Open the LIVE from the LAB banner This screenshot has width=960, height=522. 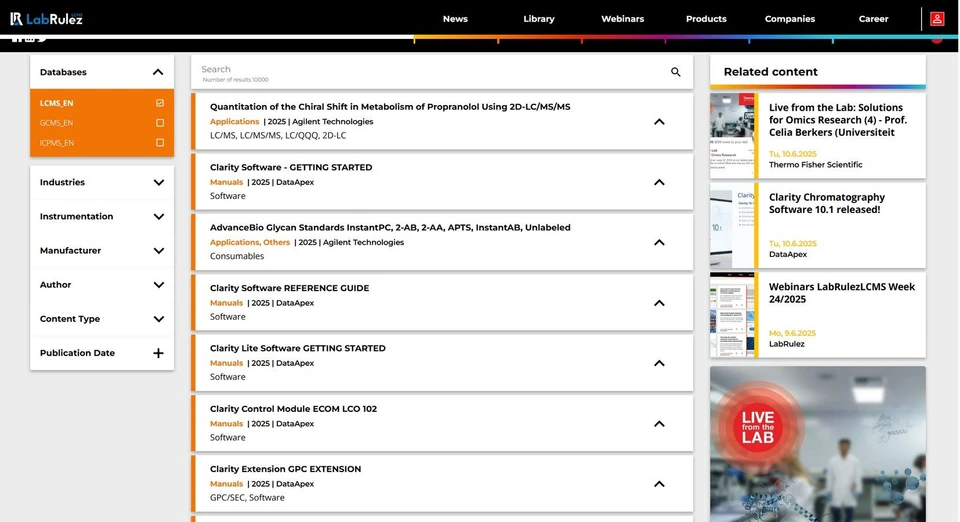(818, 444)
